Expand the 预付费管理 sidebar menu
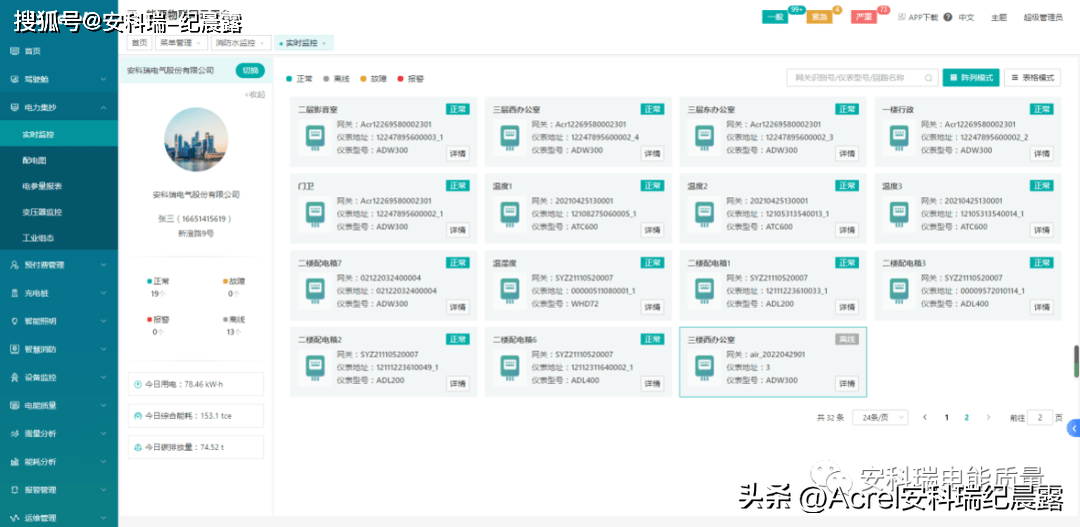 (58, 265)
